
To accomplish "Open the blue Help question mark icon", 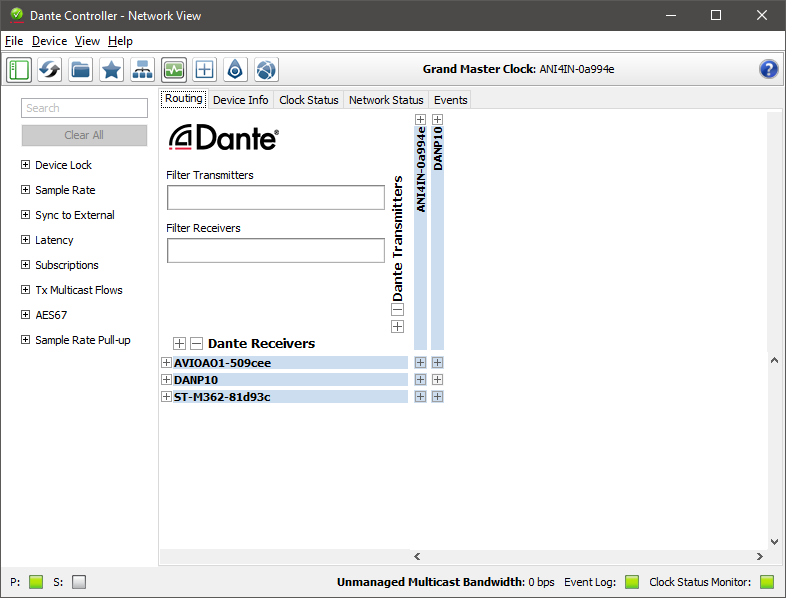I will (768, 69).
